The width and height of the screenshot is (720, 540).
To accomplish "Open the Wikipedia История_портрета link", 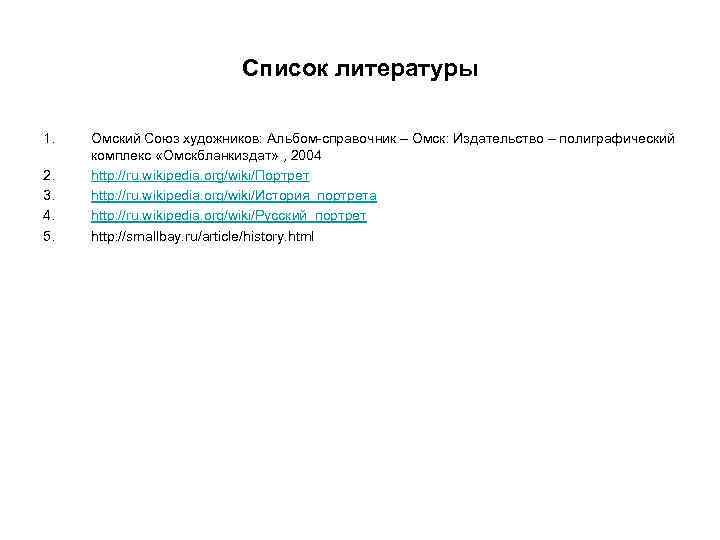I will click(x=234, y=196).
